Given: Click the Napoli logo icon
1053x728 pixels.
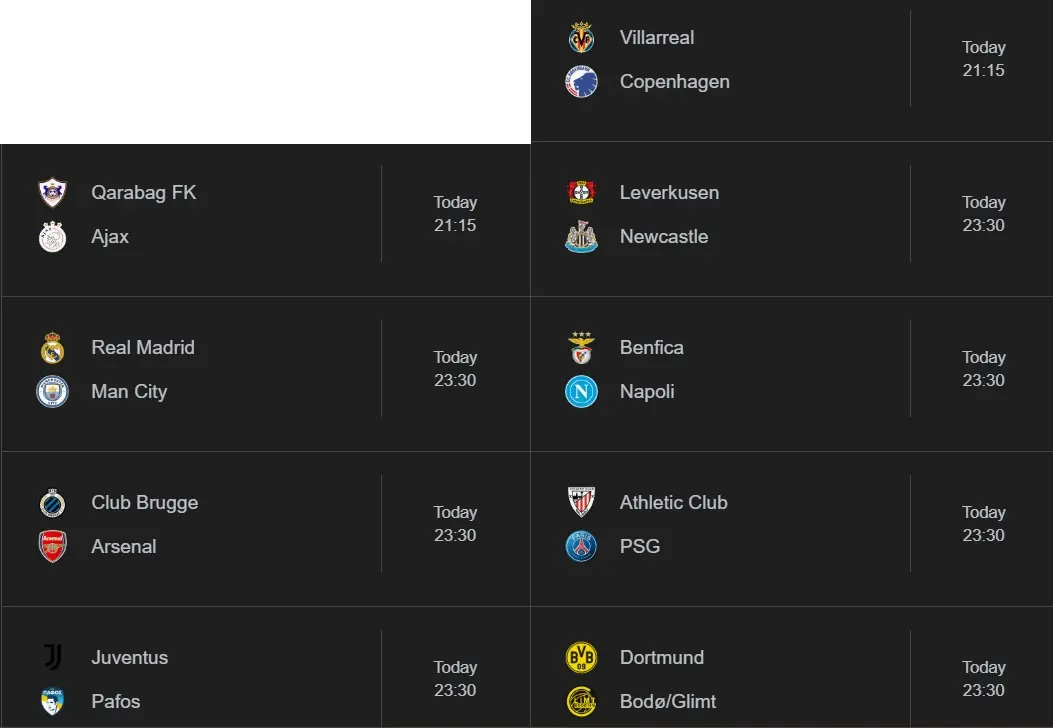Looking at the screenshot, I should pyautogui.click(x=581, y=392).
